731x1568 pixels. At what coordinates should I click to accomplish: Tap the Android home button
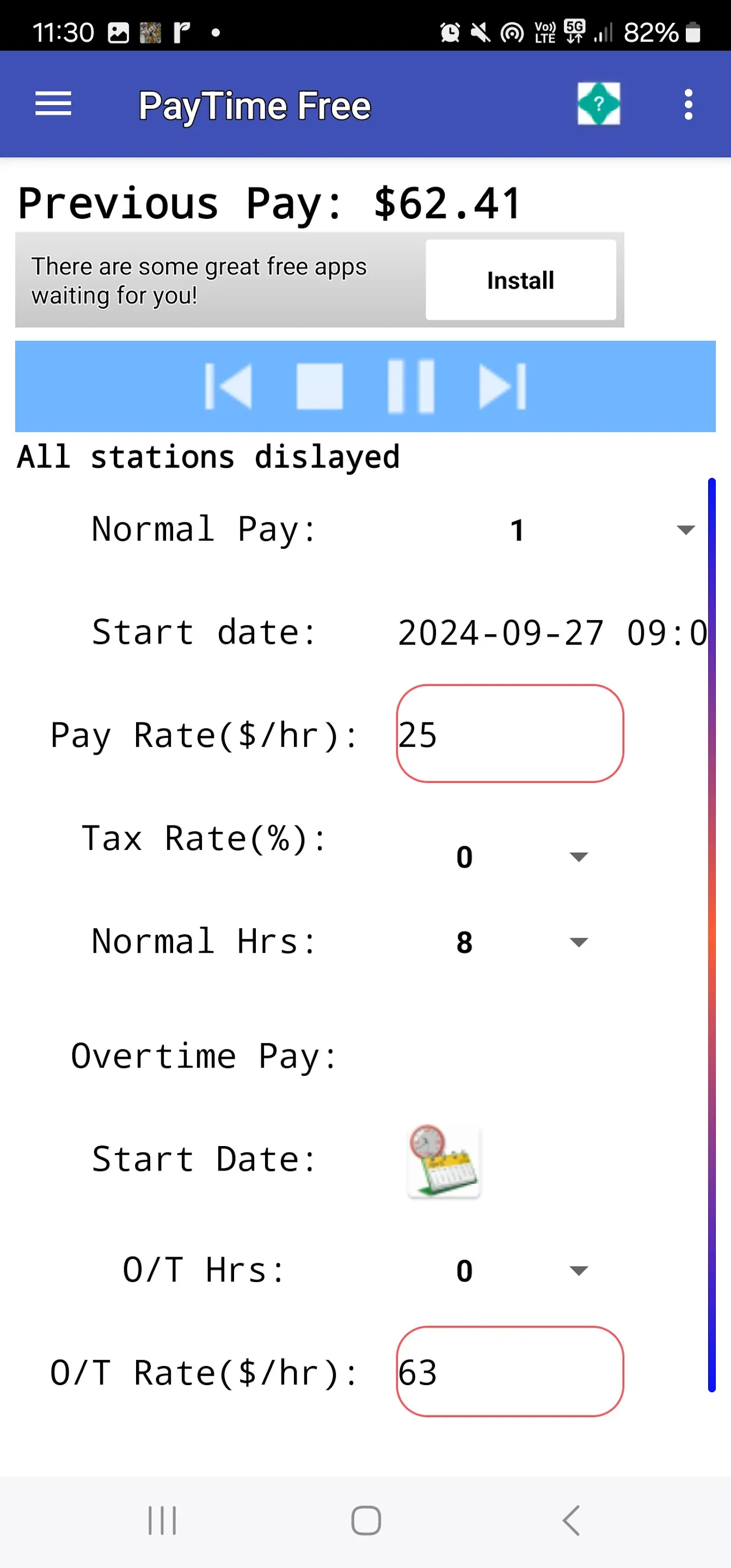click(366, 1521)
